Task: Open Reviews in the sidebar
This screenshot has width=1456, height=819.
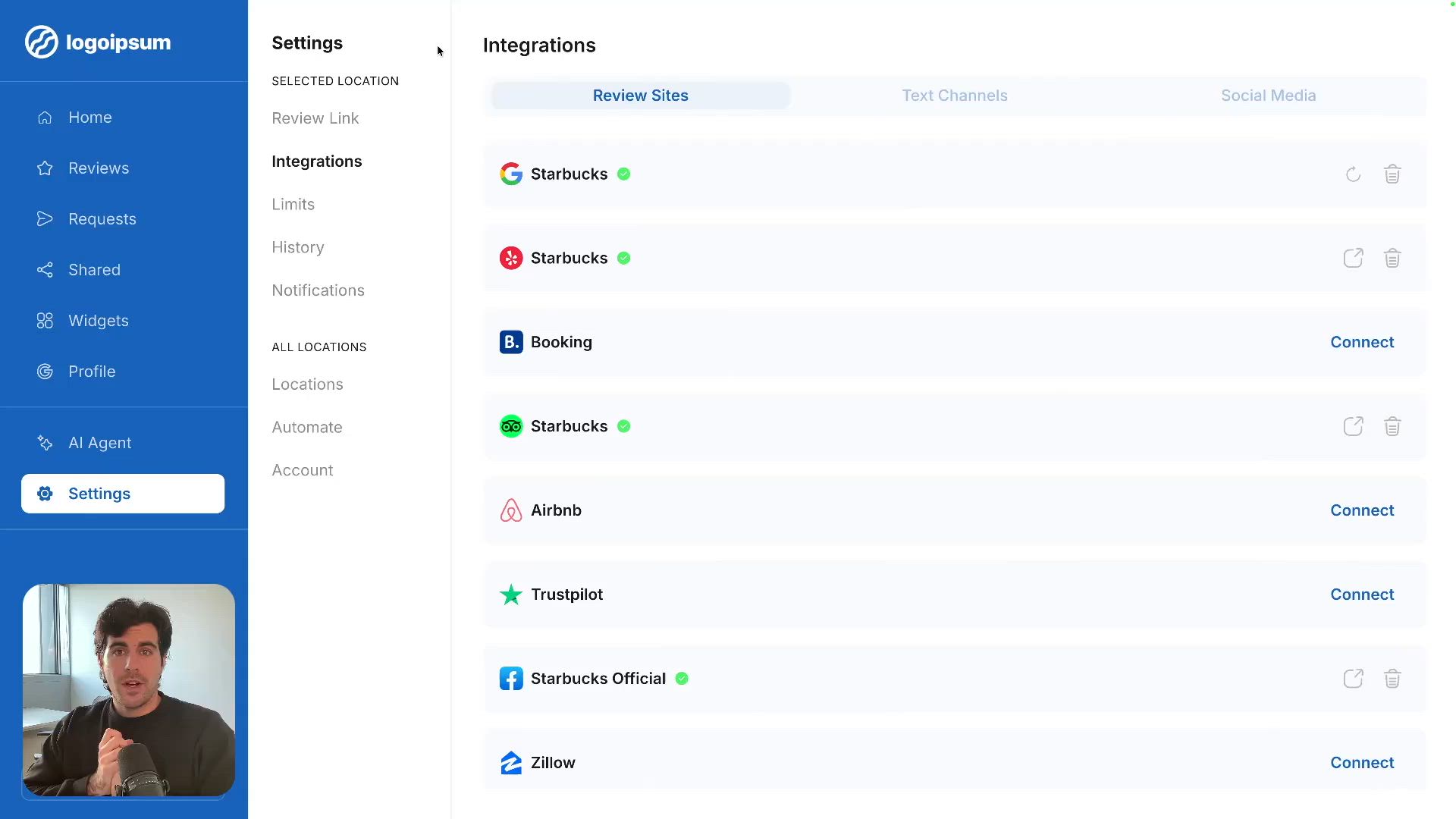Action: point(99,168)
